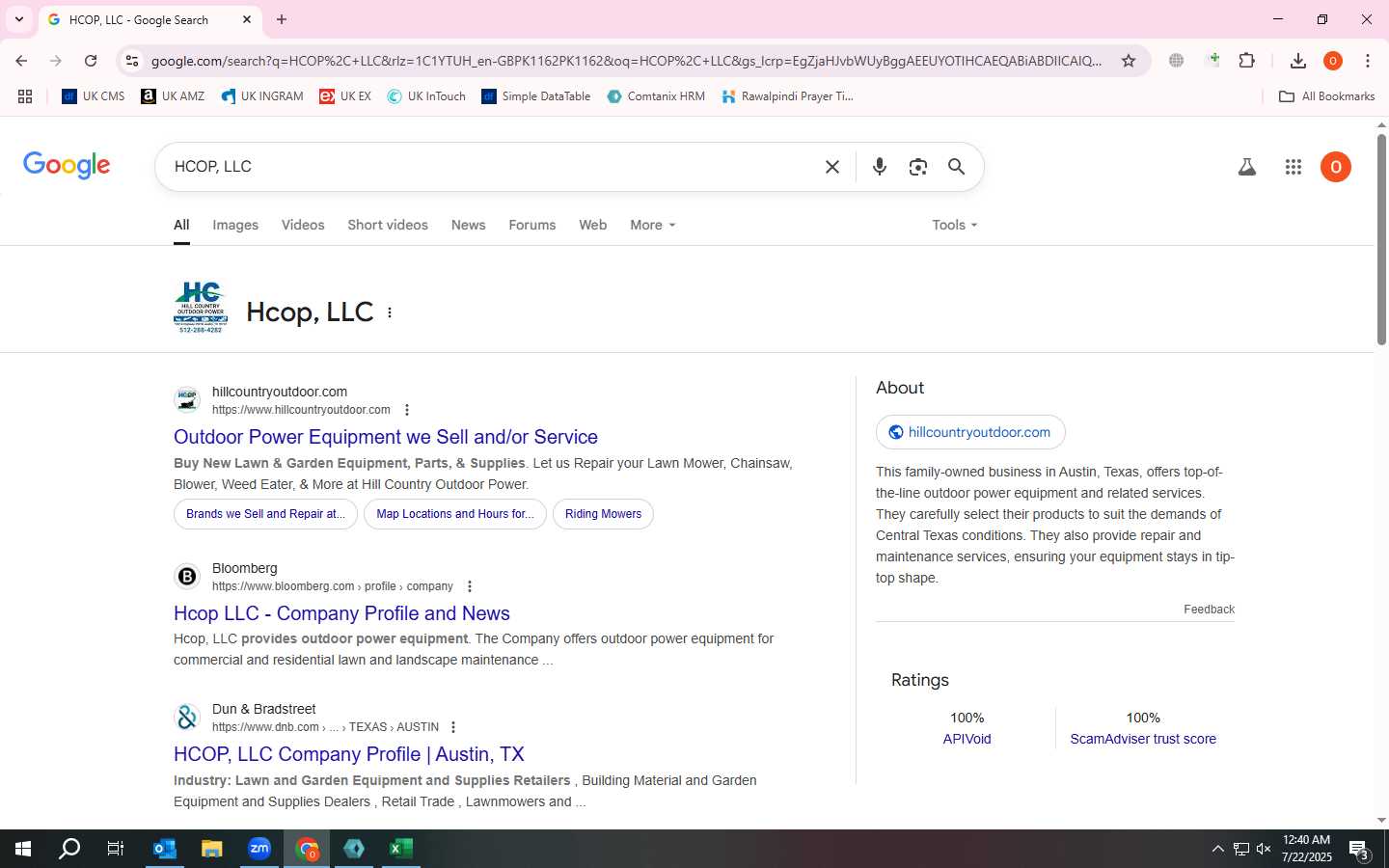The image size is (1389, 868).
Task: Click the page vertical scrollbar thumb
Action: [1381, 239]
